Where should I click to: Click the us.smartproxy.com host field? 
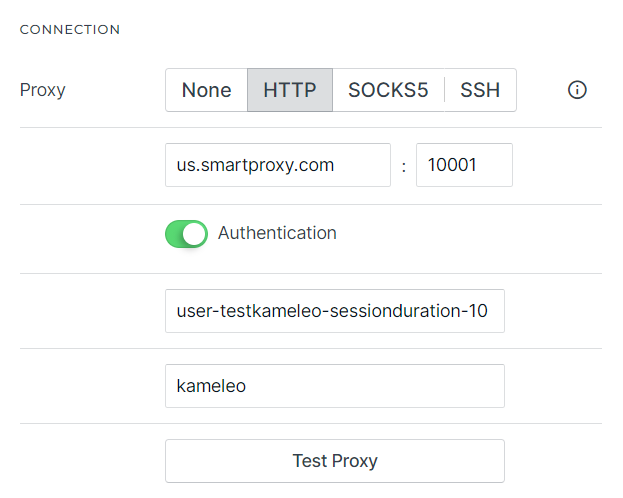pos(277,165)
